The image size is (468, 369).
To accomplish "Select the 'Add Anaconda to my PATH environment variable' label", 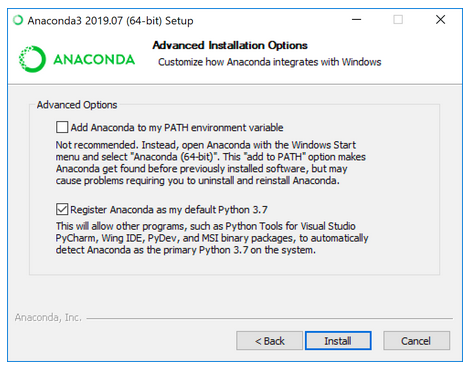I will click(x=177, y=127).
